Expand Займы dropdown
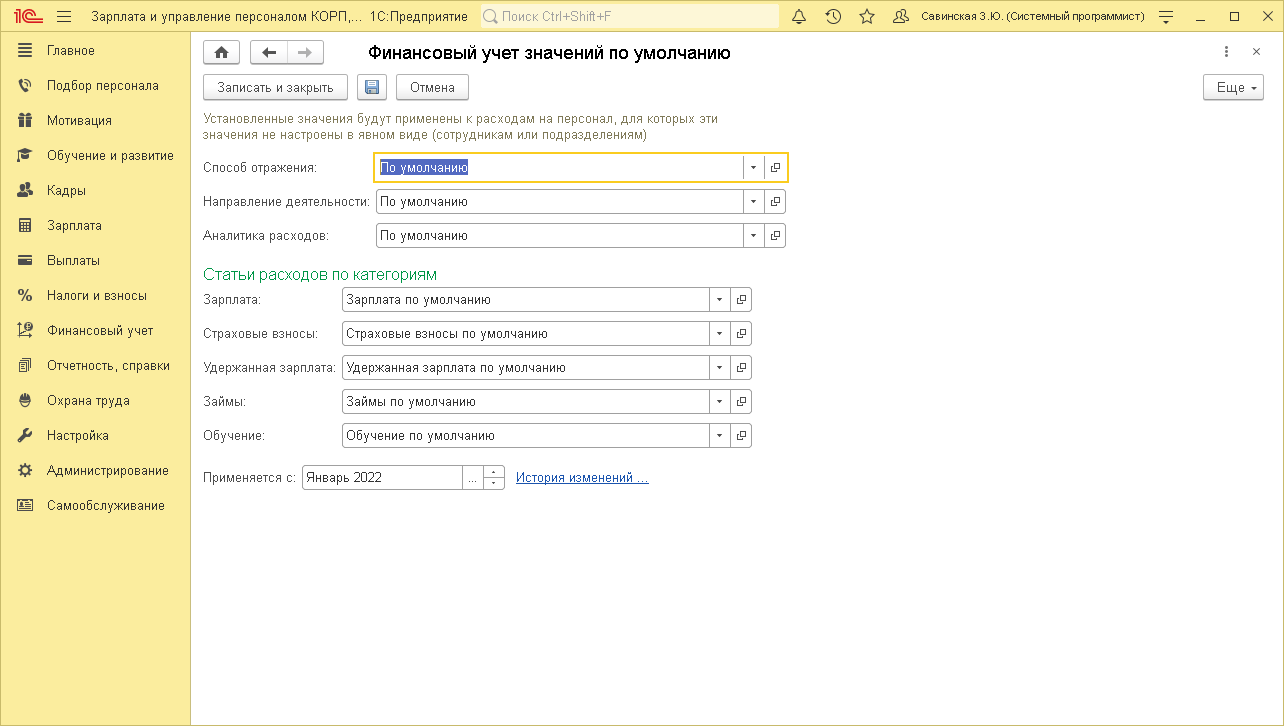The width and height of the screenshot is (1284, 726). 719,402
